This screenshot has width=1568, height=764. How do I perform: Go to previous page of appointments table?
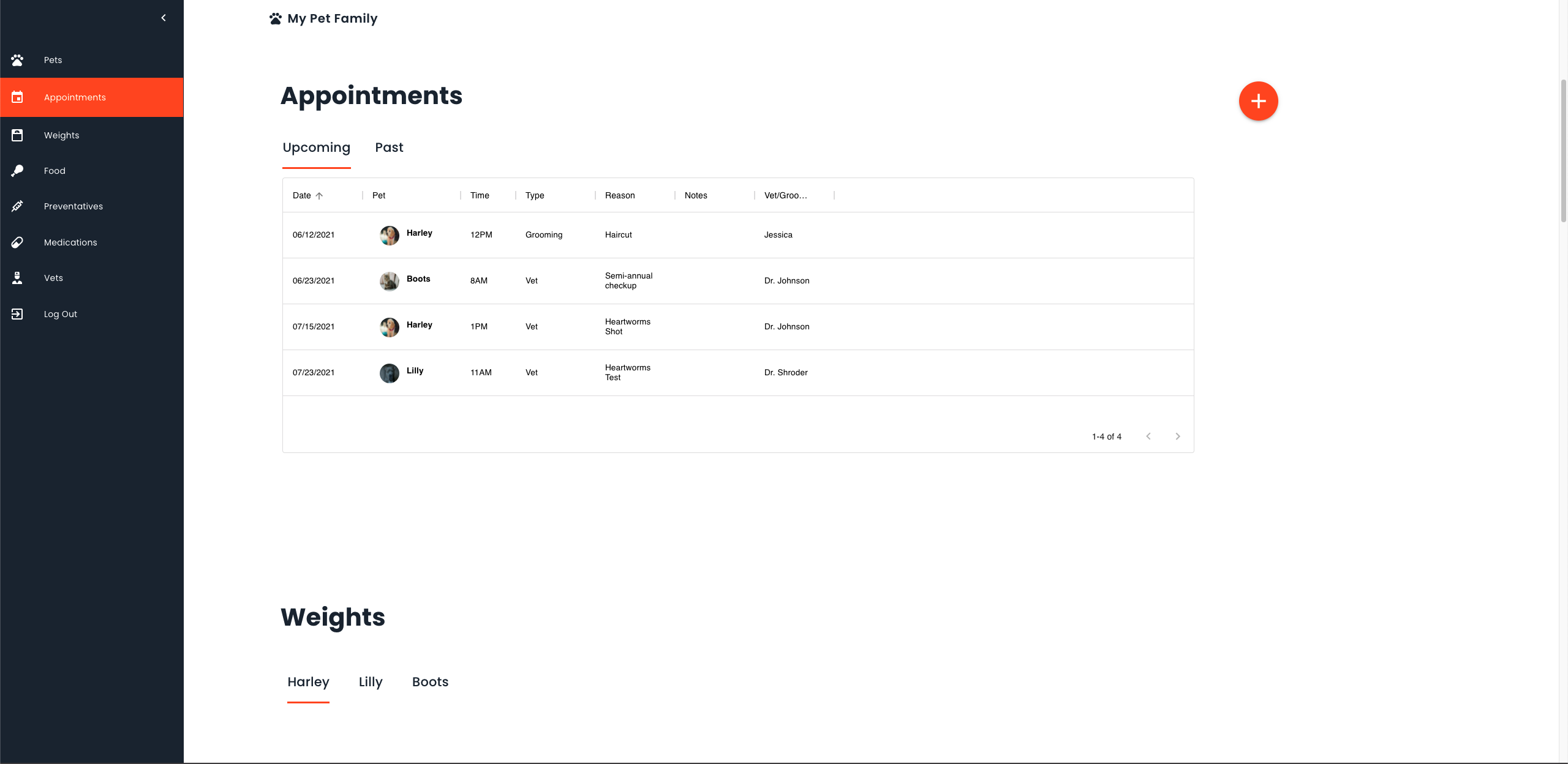(x=1148, y=436)
